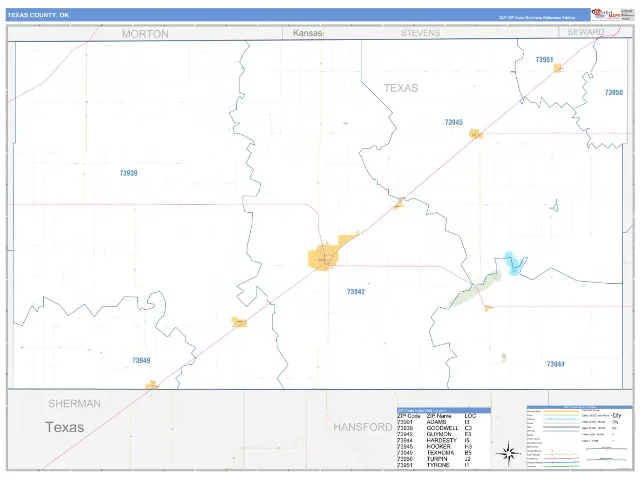640x480 pixels.
Task: Click the 'LOC' column header
Action: click(x=470, y=416)
